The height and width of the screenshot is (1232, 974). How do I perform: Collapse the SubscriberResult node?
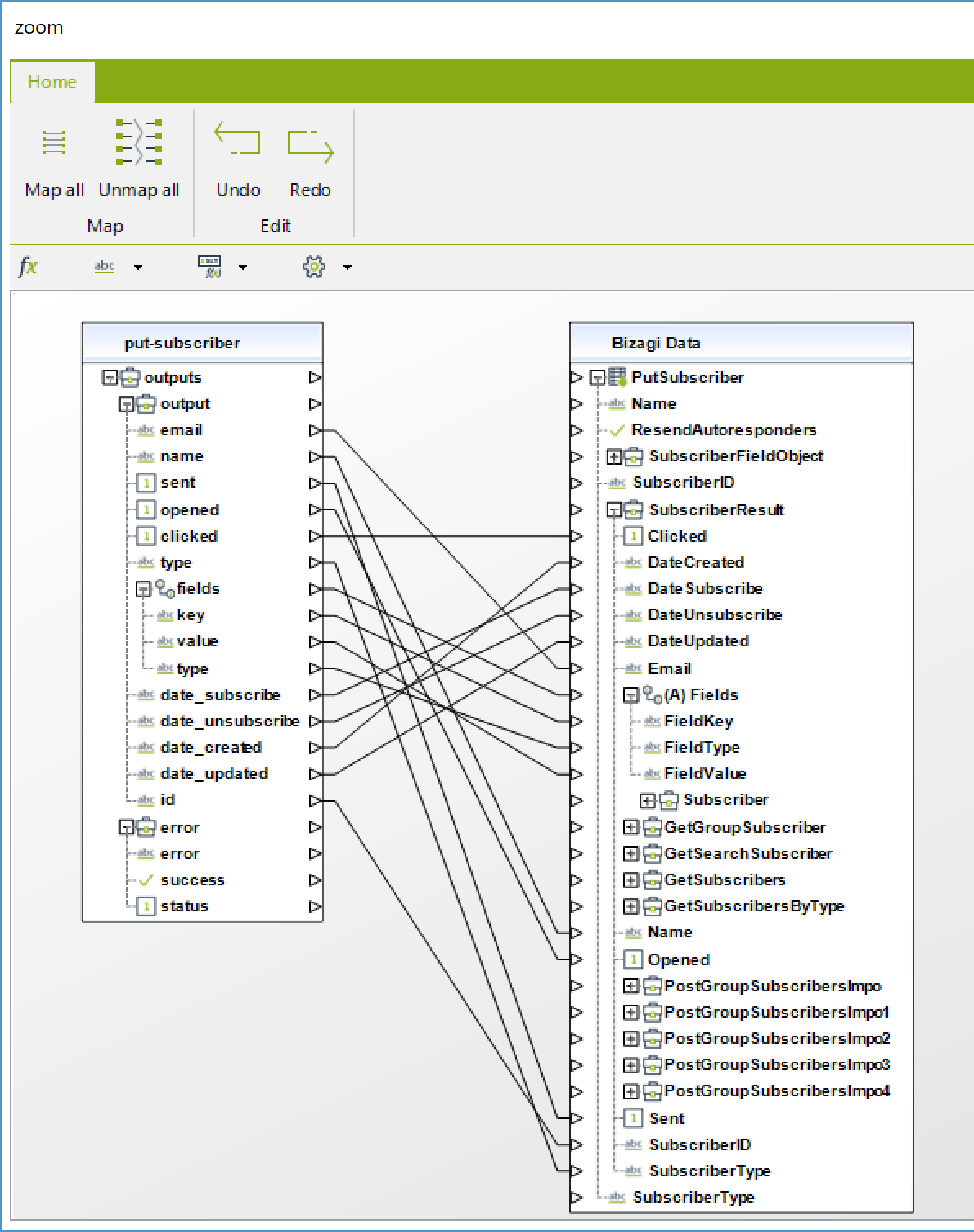pyautogui.click(x=614, y=510)
